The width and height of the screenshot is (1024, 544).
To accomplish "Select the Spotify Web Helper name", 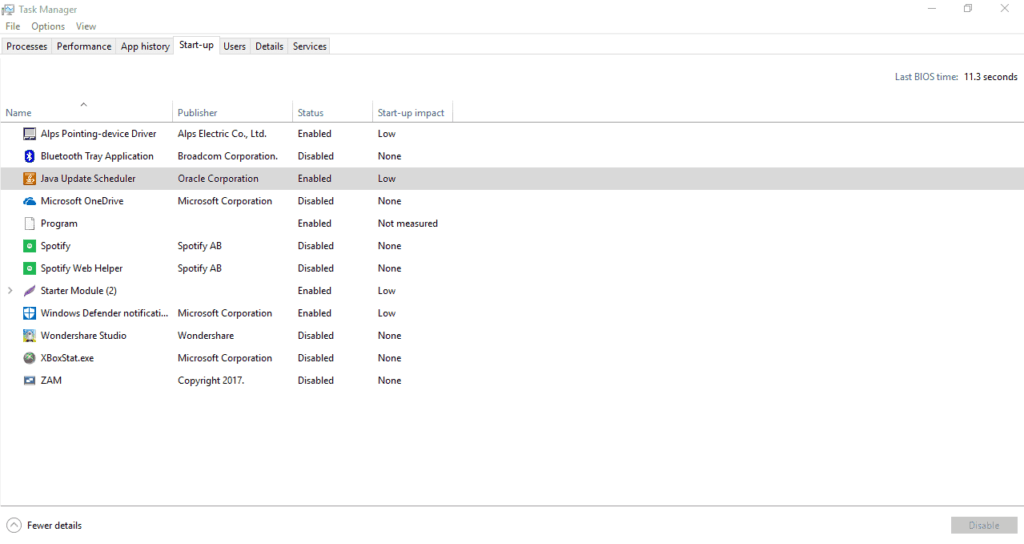I will tap(82, 268).
